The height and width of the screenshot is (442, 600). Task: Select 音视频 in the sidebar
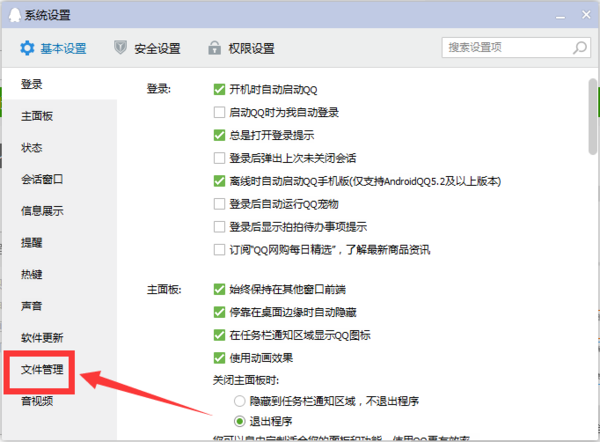(x=59, y=401)
